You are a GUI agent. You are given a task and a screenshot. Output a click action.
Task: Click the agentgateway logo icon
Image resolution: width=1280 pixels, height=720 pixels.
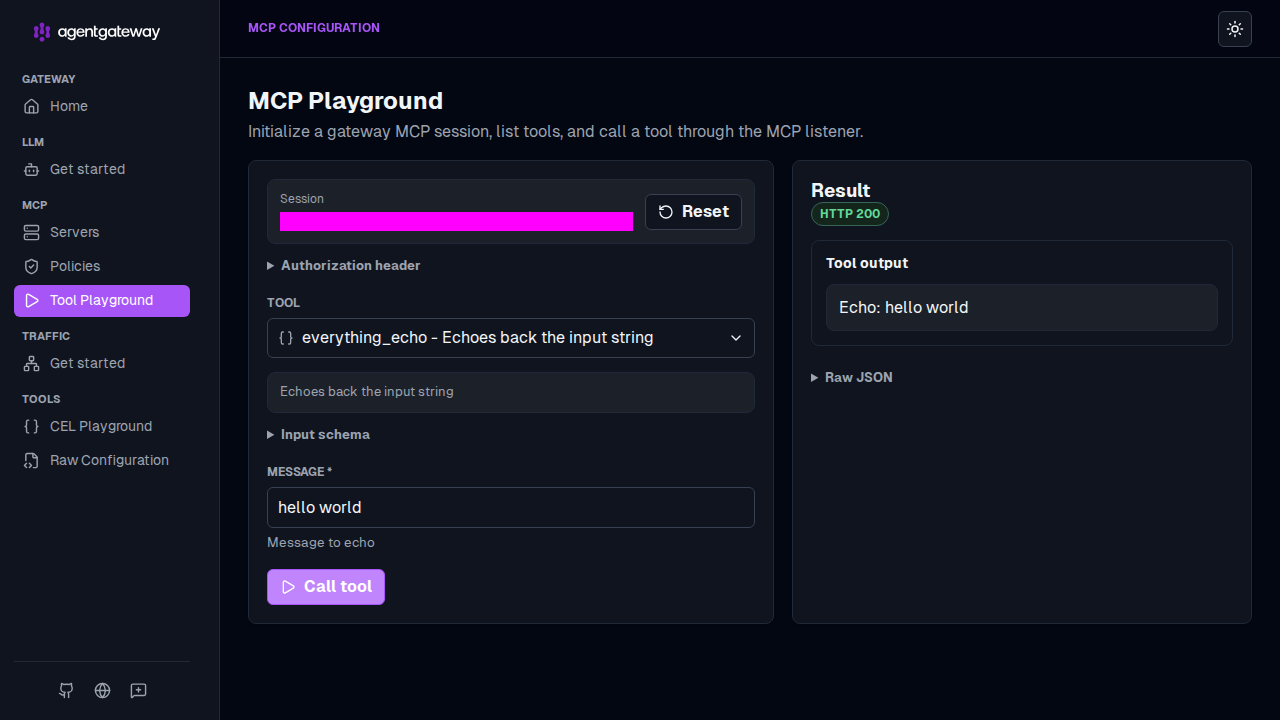pos(41,32)
